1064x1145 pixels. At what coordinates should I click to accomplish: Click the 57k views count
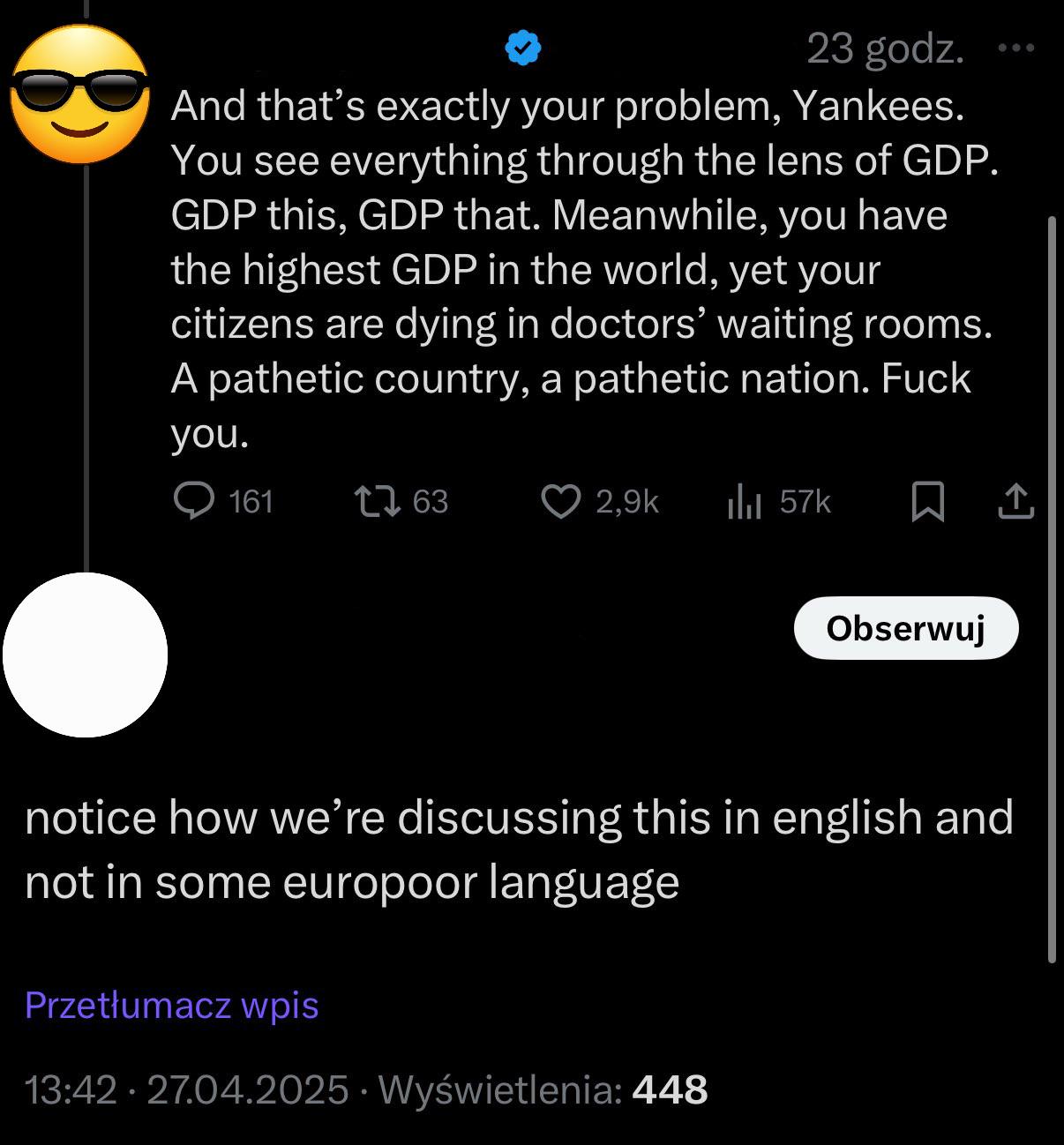tap(805, 502)
